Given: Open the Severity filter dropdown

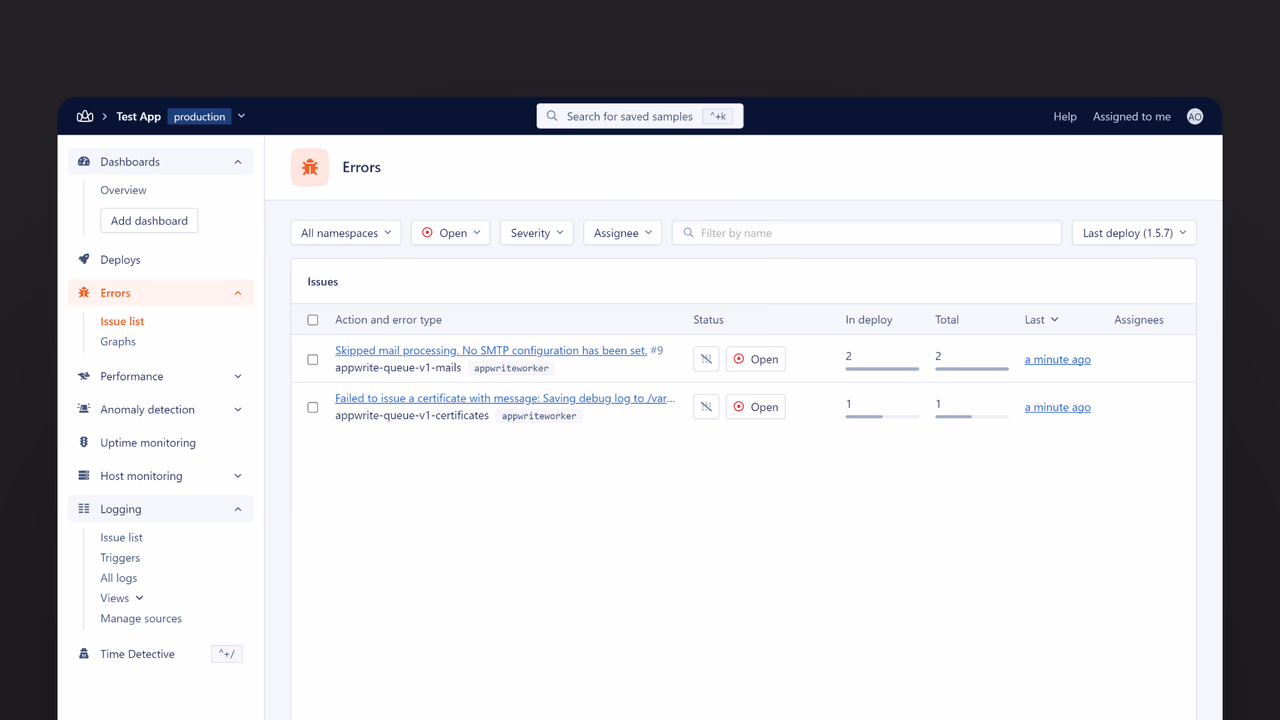Looking at the screenshot, I should 537,233.
